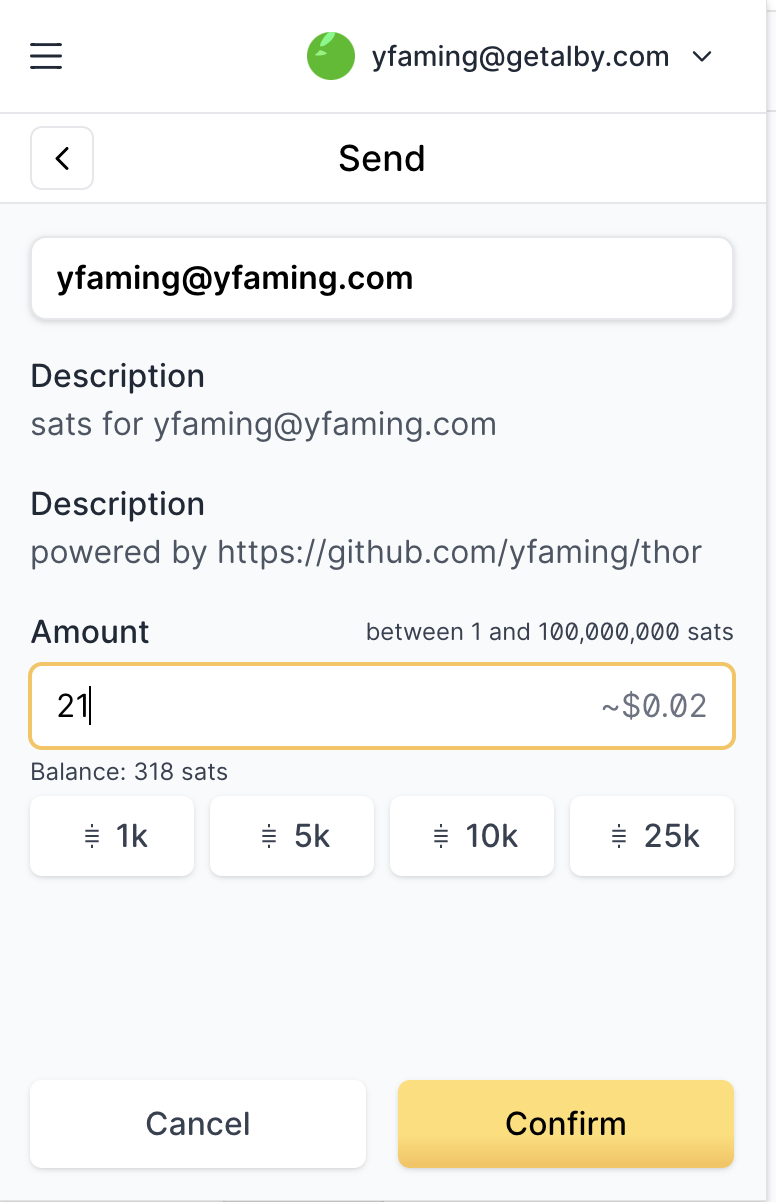Click the sats symbol on the 5k preset
This screenshot has height=1202, width=776.
(x=269, y=837)
